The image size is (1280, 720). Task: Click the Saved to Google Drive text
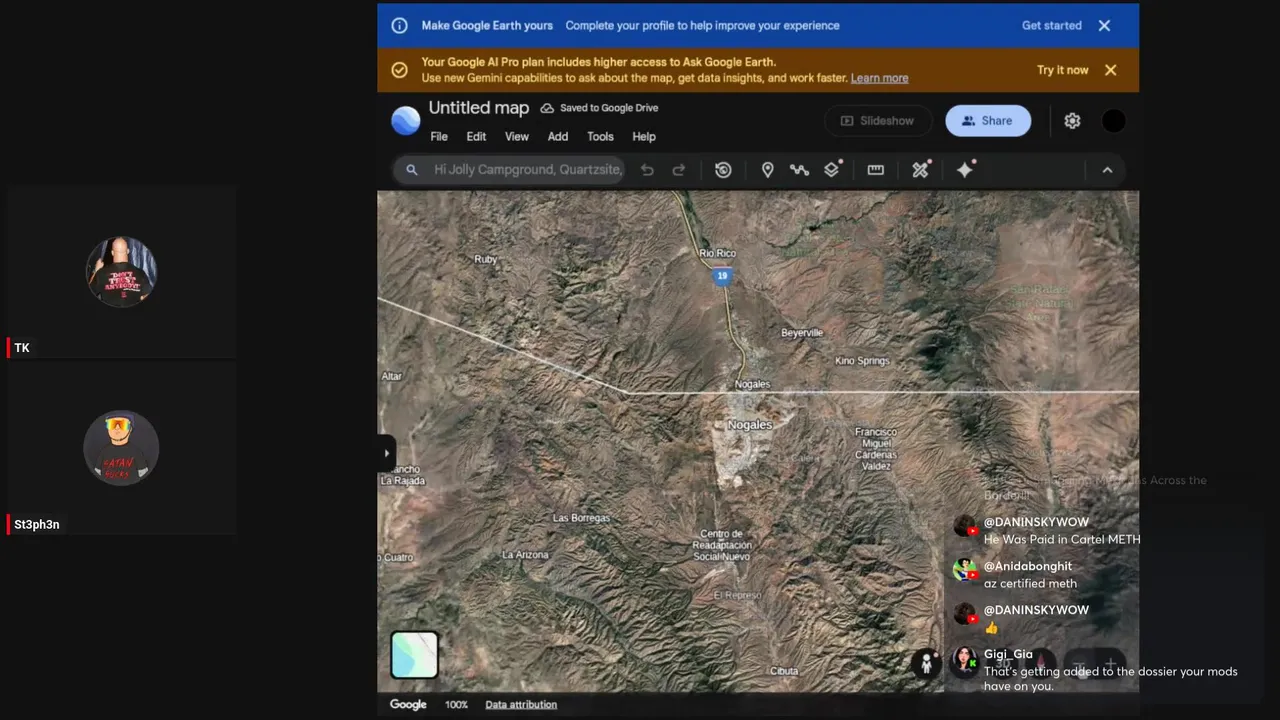[x=609, y=108]
